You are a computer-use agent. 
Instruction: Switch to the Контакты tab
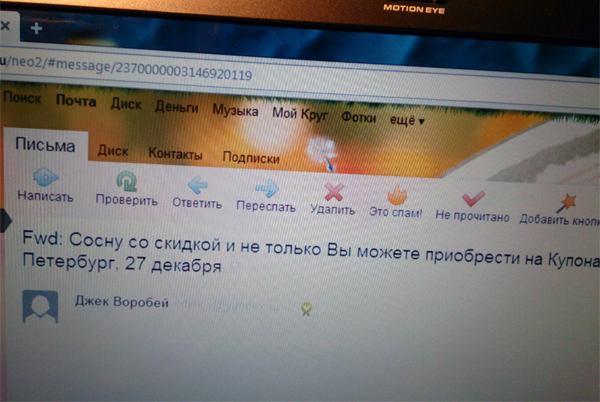[175, 155]
